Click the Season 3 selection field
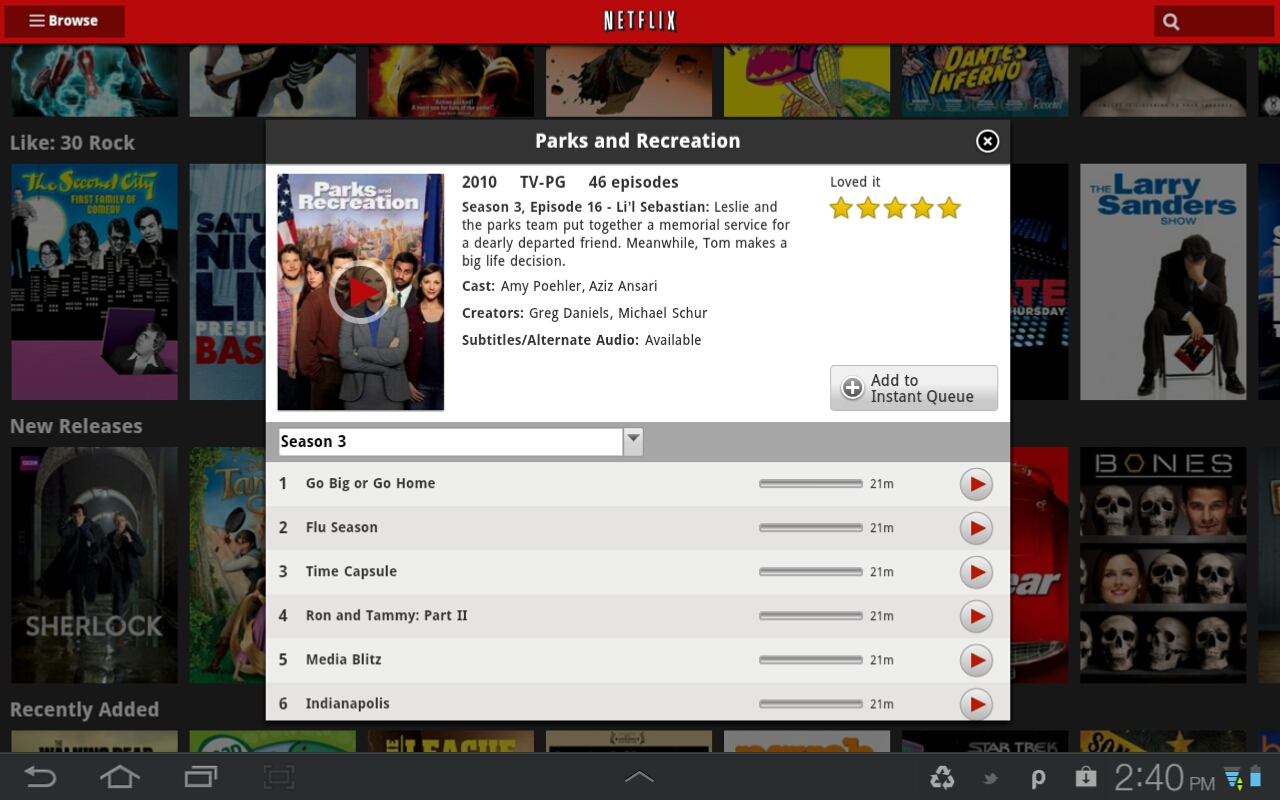Image resolution: width=1280 pixels, height=800 pixels. pos(449,442)
